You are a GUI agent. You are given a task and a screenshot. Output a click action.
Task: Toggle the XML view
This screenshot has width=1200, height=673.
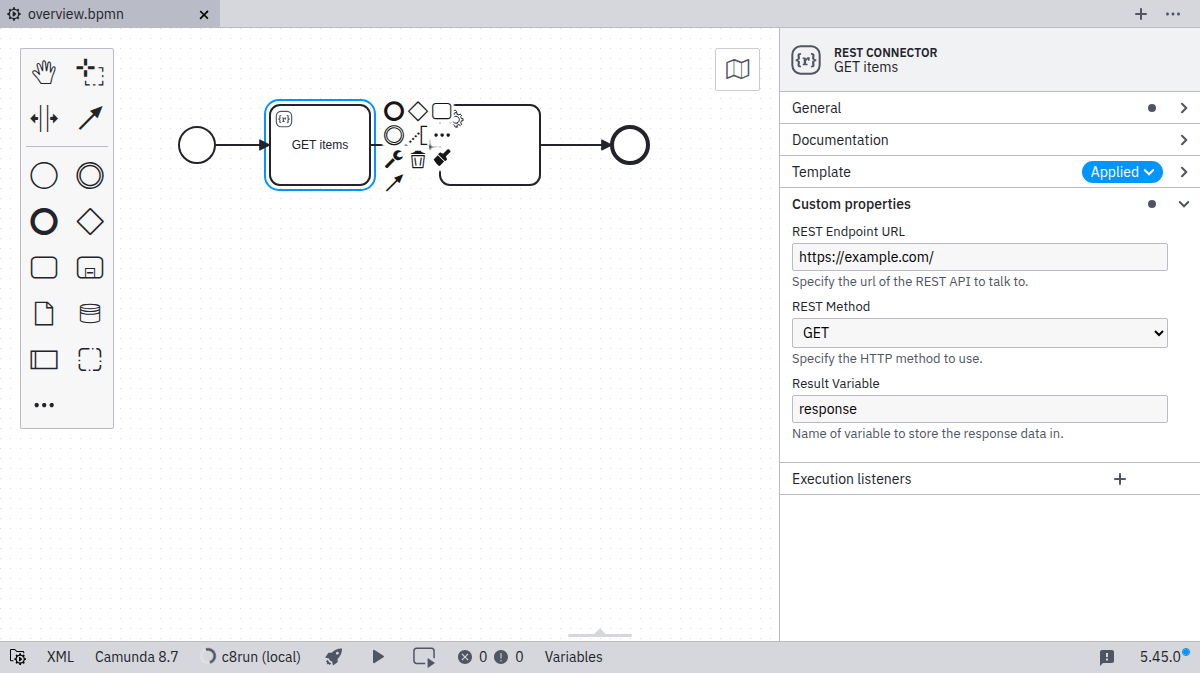click(x=60, y=657)
